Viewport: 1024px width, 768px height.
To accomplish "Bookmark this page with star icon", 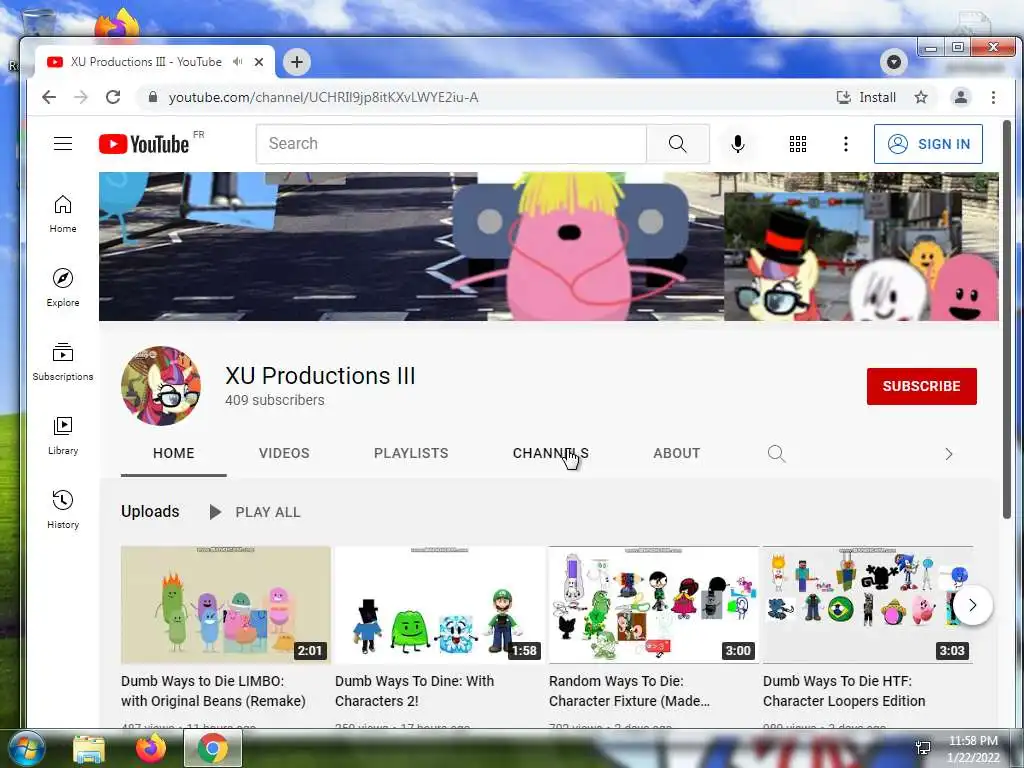I will click(921, 97).
